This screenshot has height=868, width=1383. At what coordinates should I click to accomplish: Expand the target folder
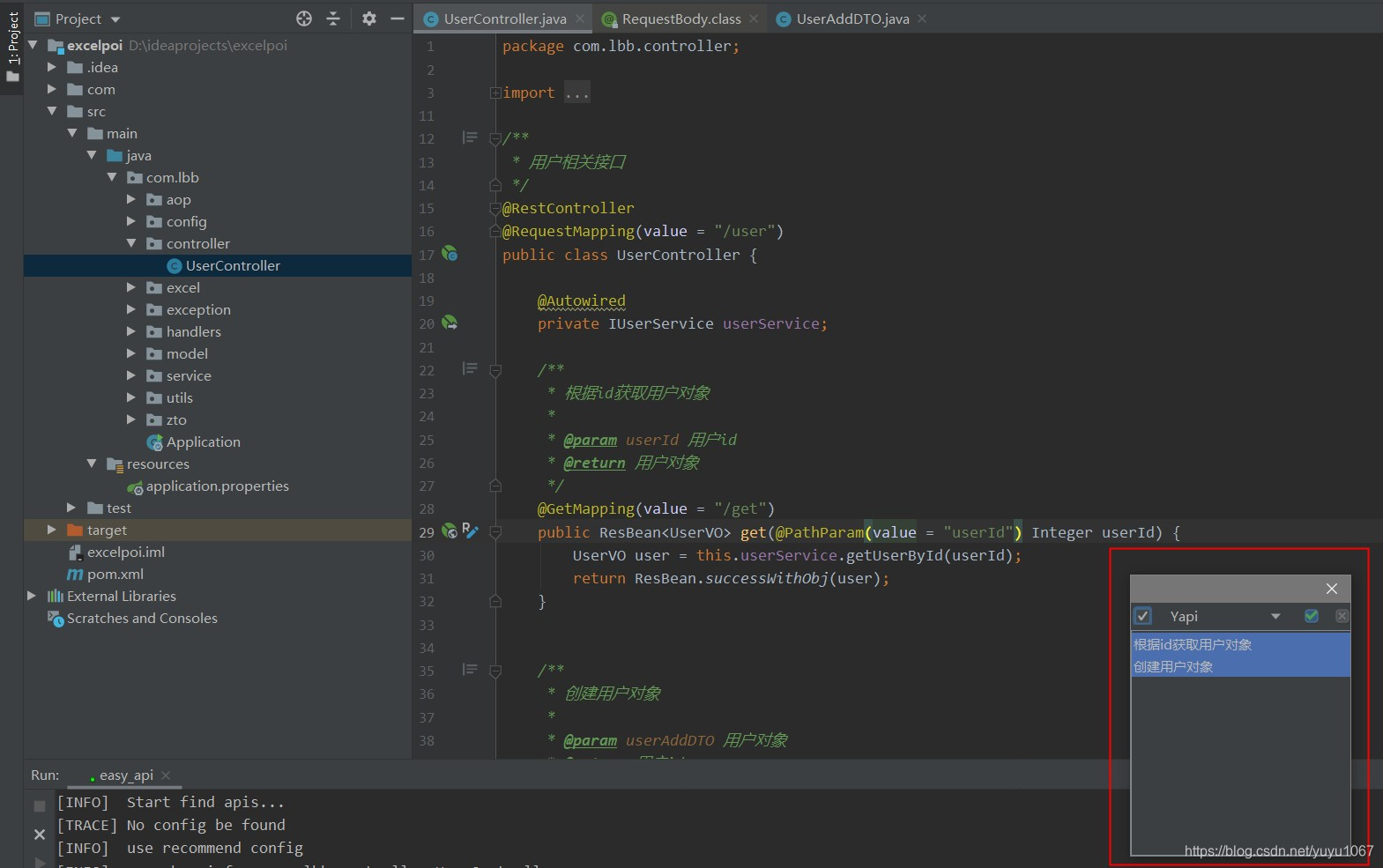click(51, 530)
